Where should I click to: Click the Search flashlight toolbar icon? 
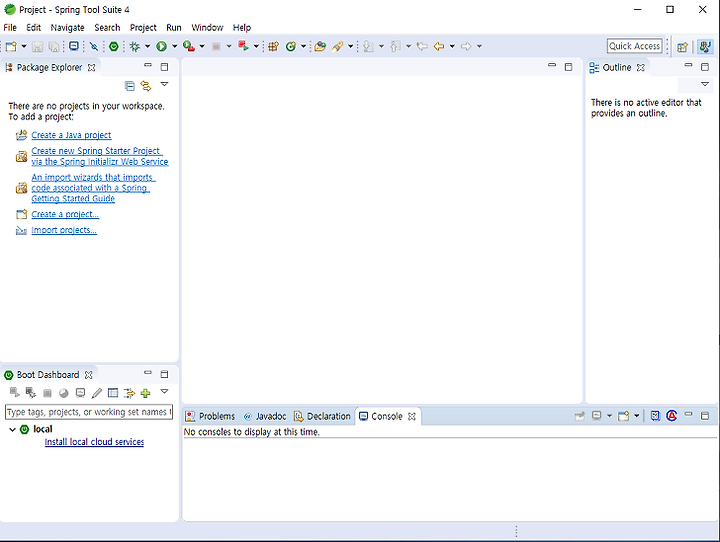point(338,46)
